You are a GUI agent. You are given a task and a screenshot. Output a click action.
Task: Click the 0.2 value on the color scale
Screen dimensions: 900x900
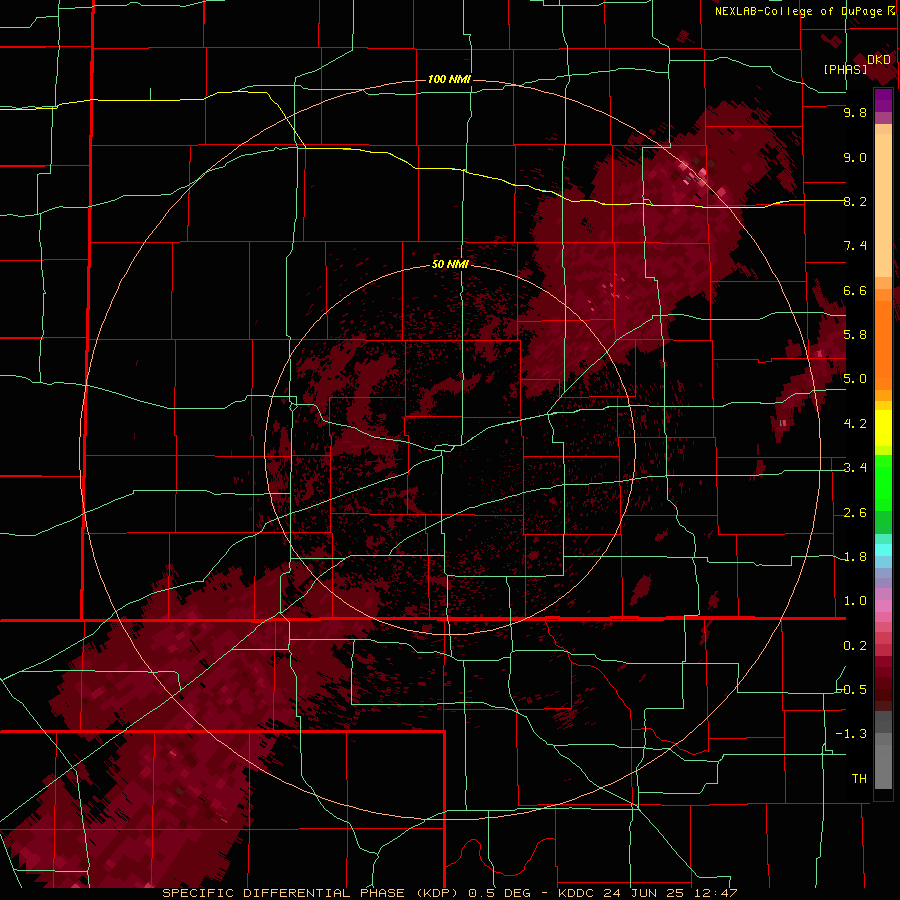tap(855, 646)
